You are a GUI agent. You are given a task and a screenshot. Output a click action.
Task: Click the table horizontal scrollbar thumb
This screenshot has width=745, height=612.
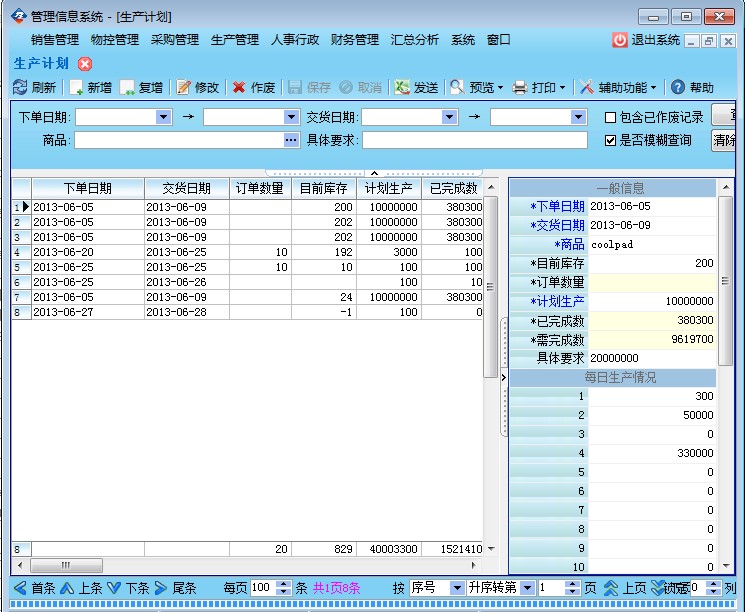(x=66, y=565)
